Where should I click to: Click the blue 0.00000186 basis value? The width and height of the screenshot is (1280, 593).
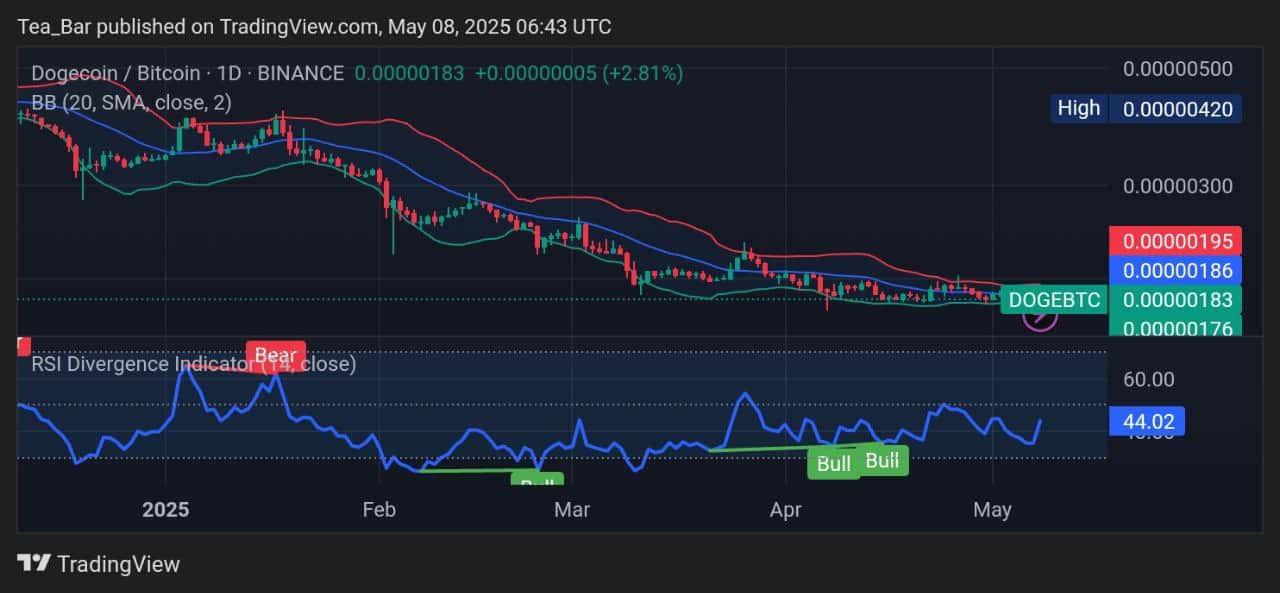[x=1177, y=270]
